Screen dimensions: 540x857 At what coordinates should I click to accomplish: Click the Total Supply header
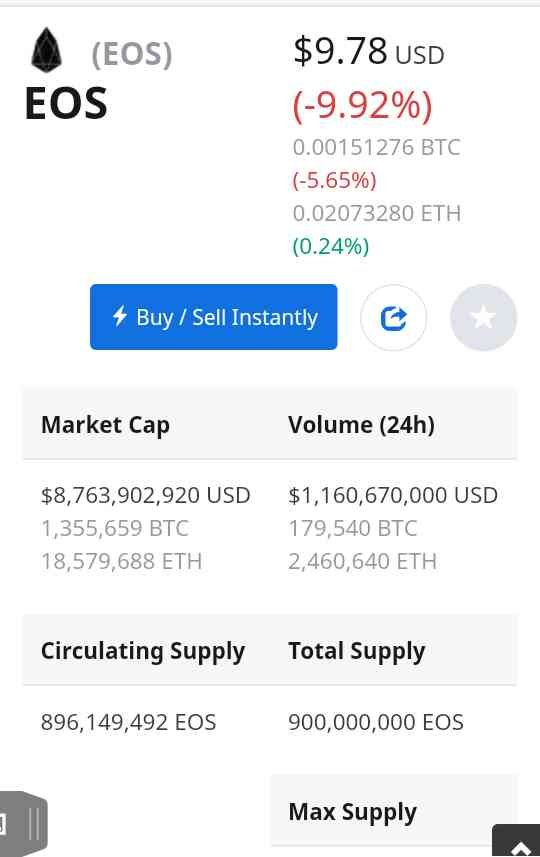356,651
